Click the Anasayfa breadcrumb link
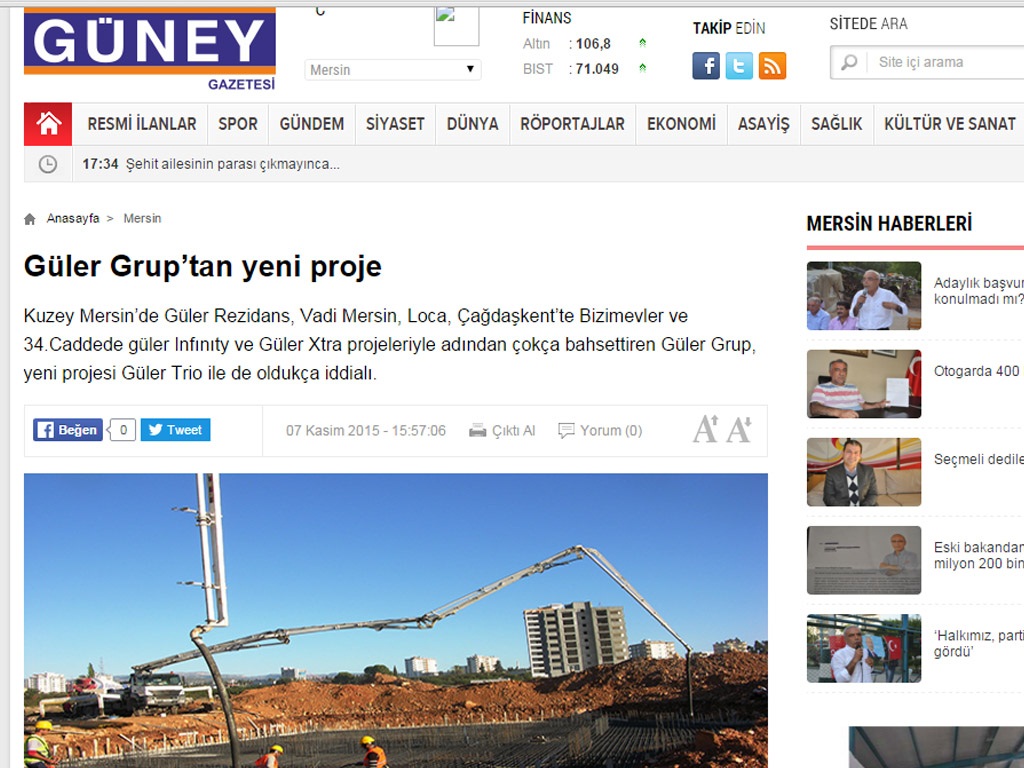This screenshot has height=768, width=1024. coord(73,219)
